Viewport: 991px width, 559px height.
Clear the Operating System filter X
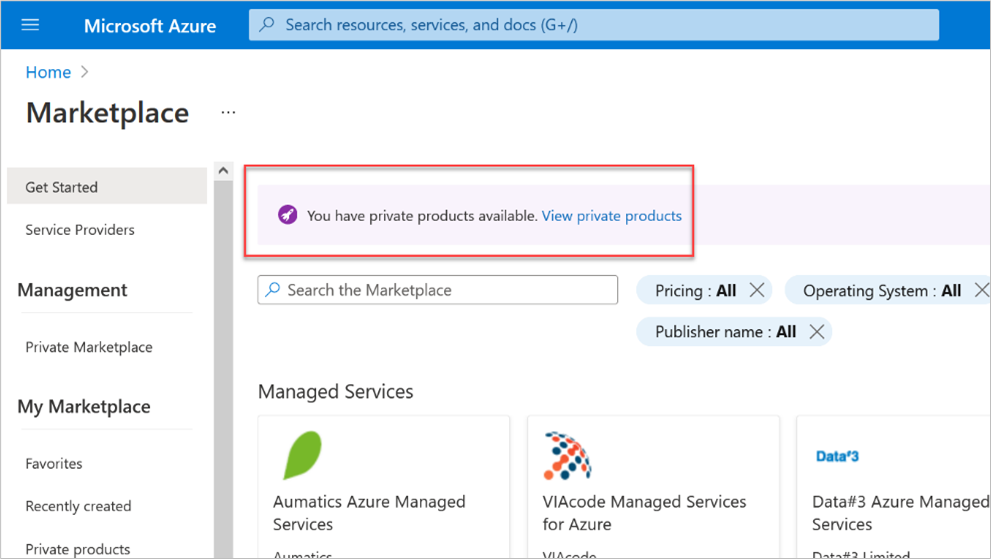coord(981,291)
